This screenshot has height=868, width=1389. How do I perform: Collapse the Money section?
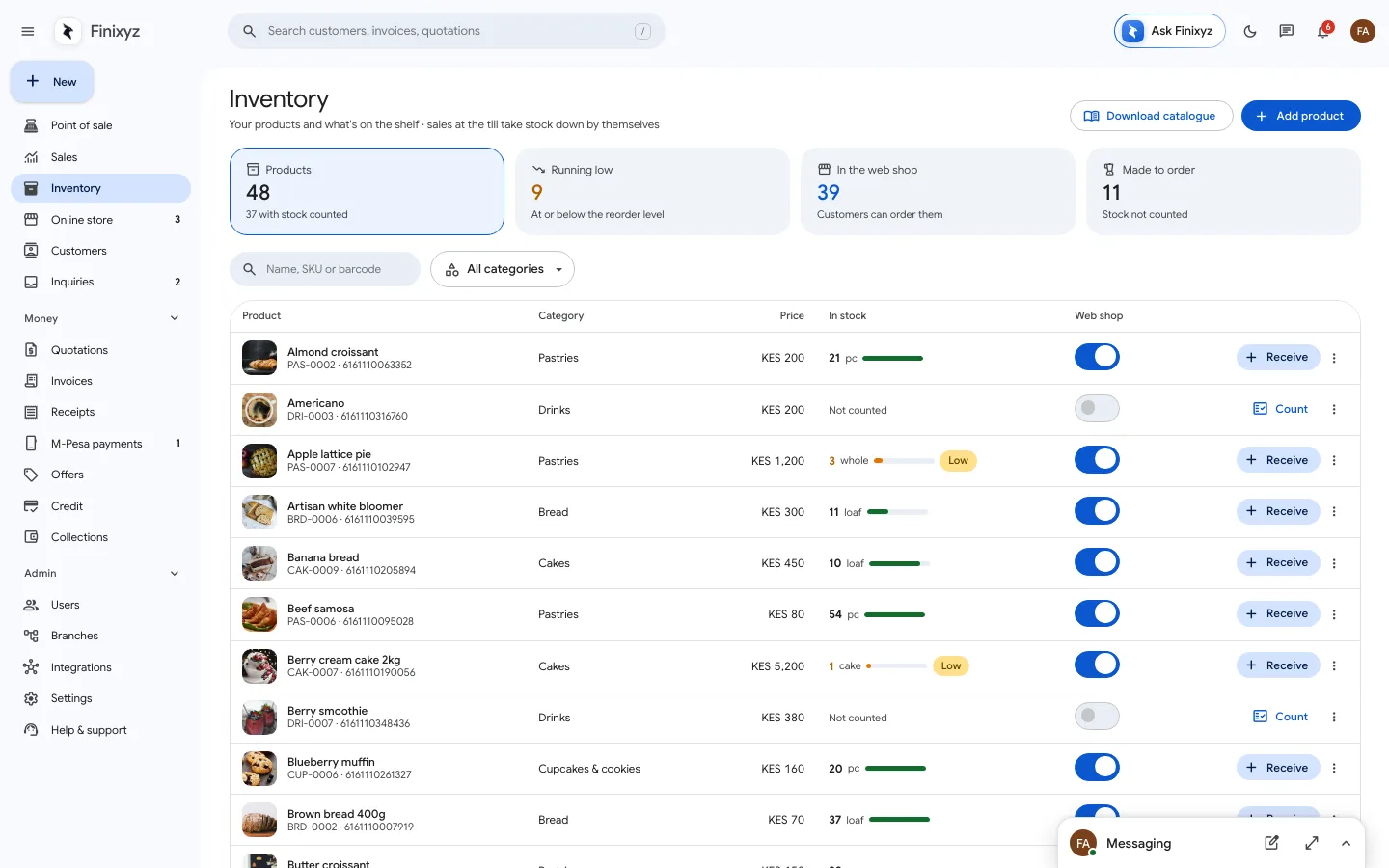pyautogui.click(x=175, y=318)
